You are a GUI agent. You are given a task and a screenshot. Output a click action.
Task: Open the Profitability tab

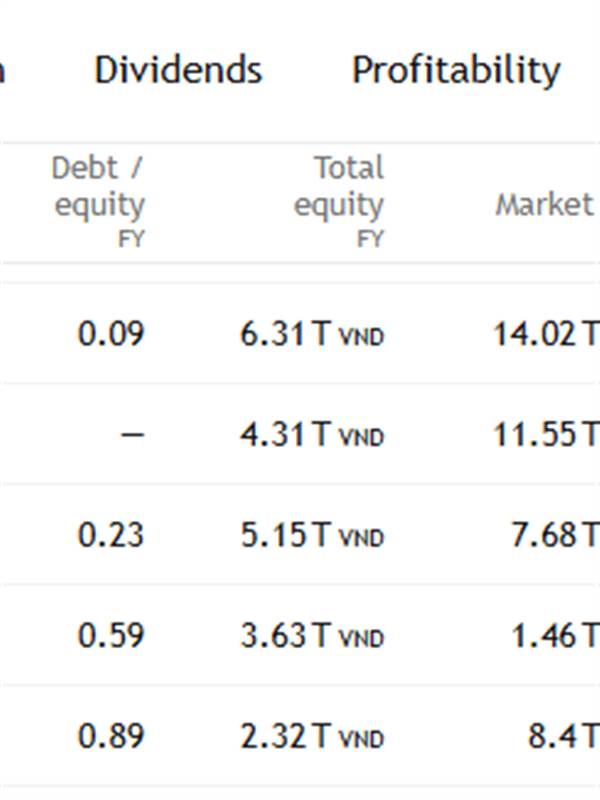(456, 70)
